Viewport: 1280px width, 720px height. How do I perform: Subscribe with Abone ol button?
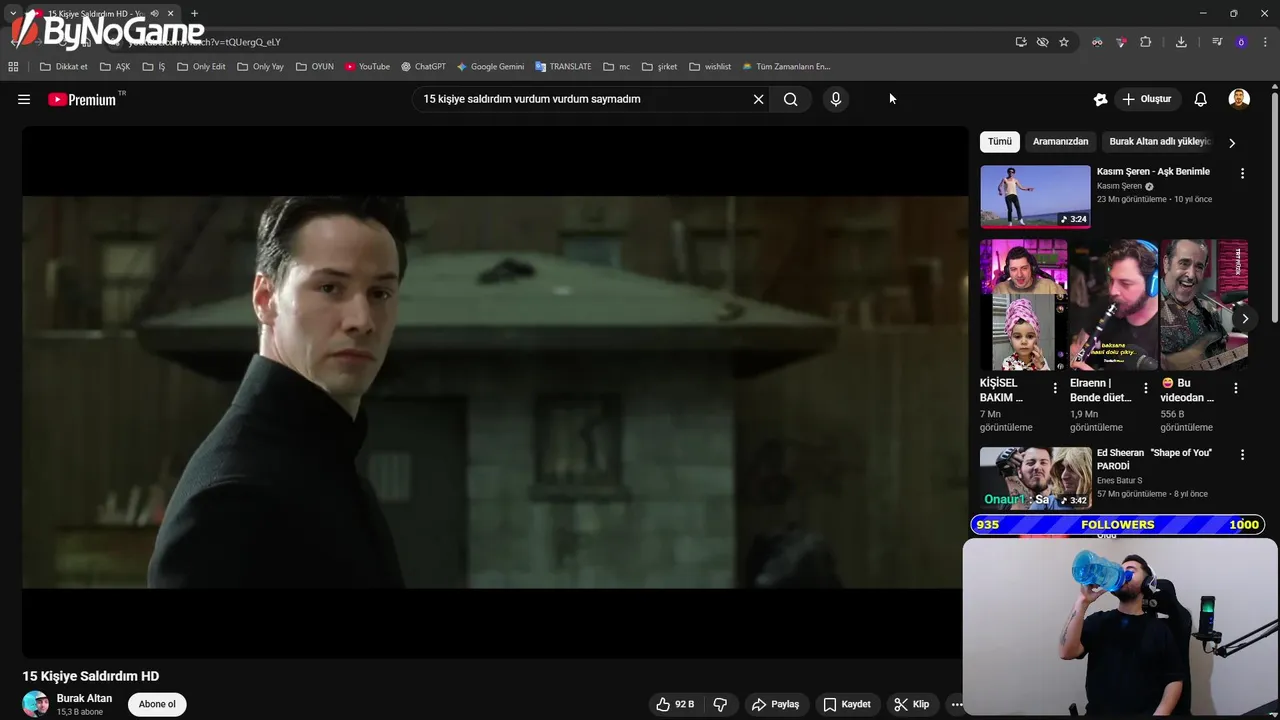(x=157, y=704)
